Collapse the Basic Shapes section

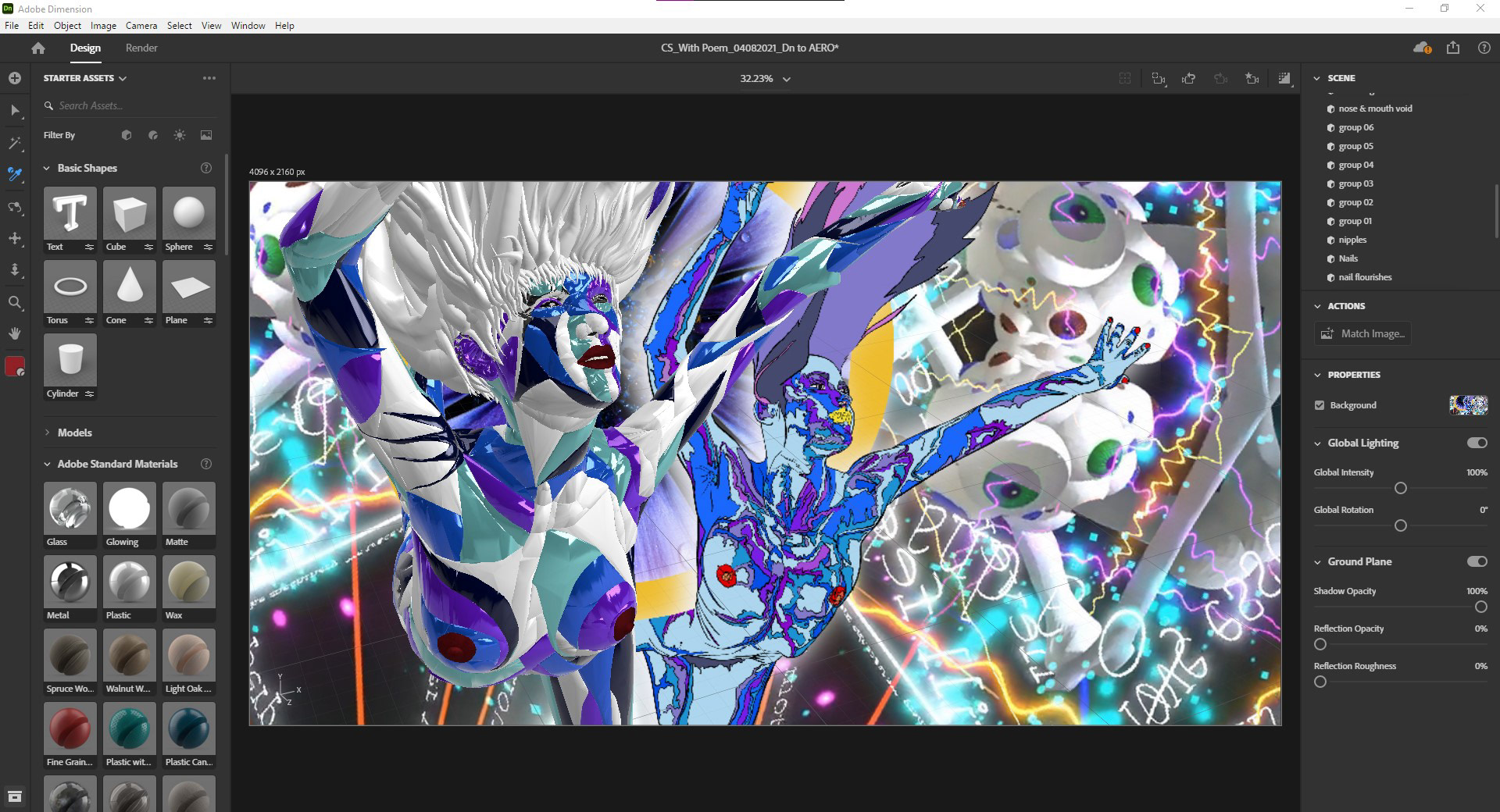tap(47, 168)
